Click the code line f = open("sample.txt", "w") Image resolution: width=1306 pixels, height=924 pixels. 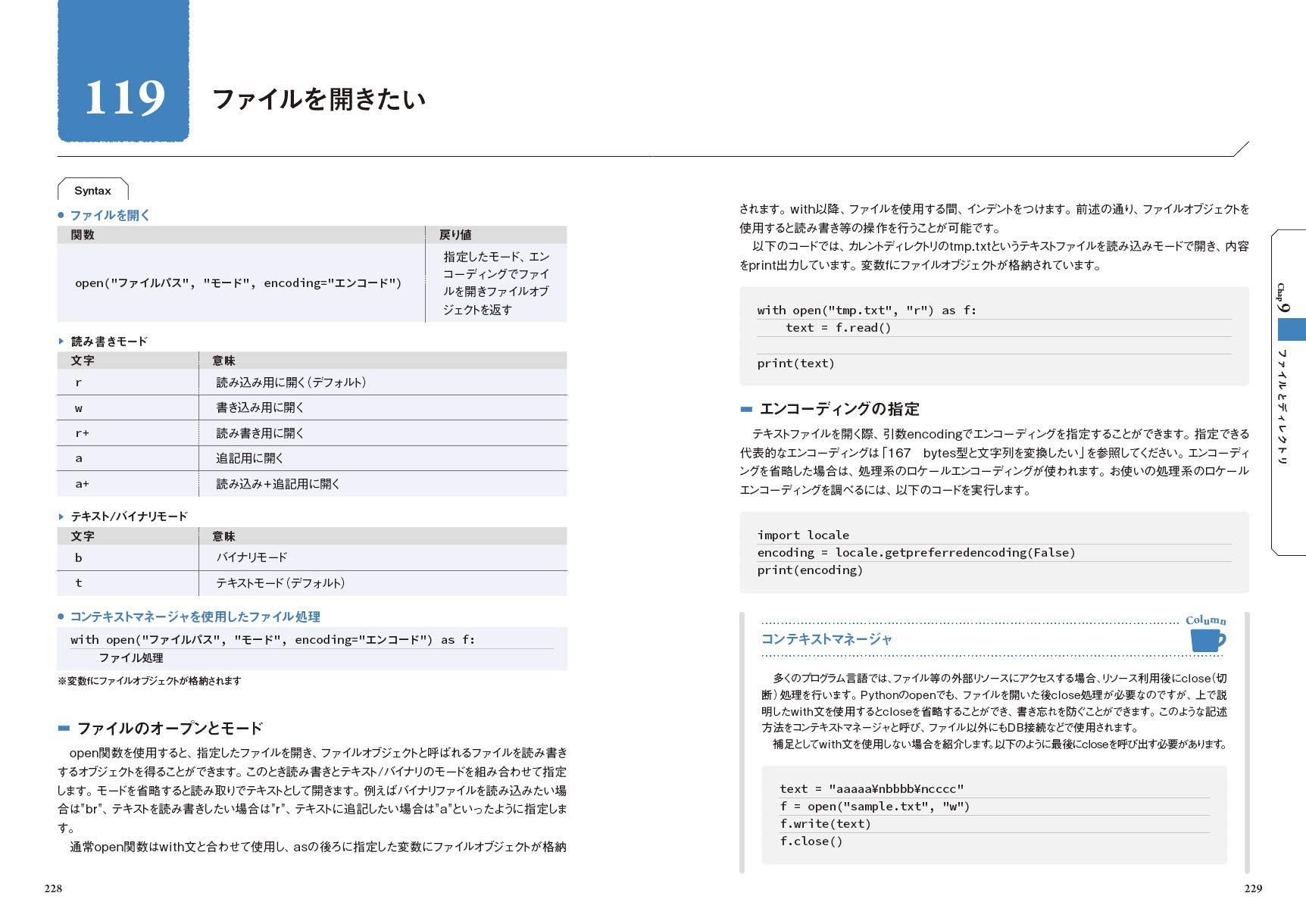click(x=875, y=807)
